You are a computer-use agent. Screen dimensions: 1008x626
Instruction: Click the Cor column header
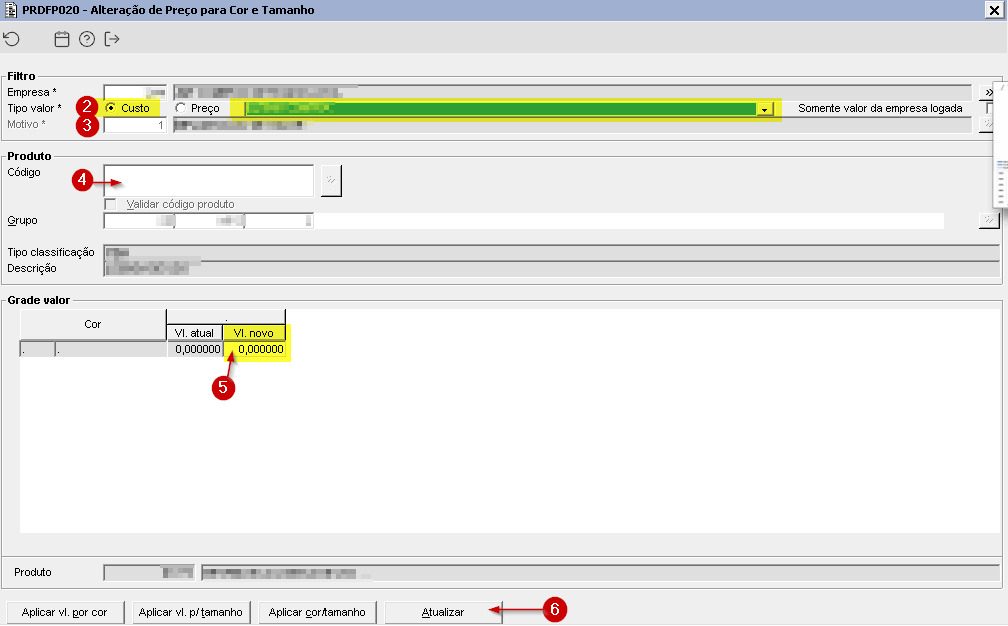coord(93,325)
